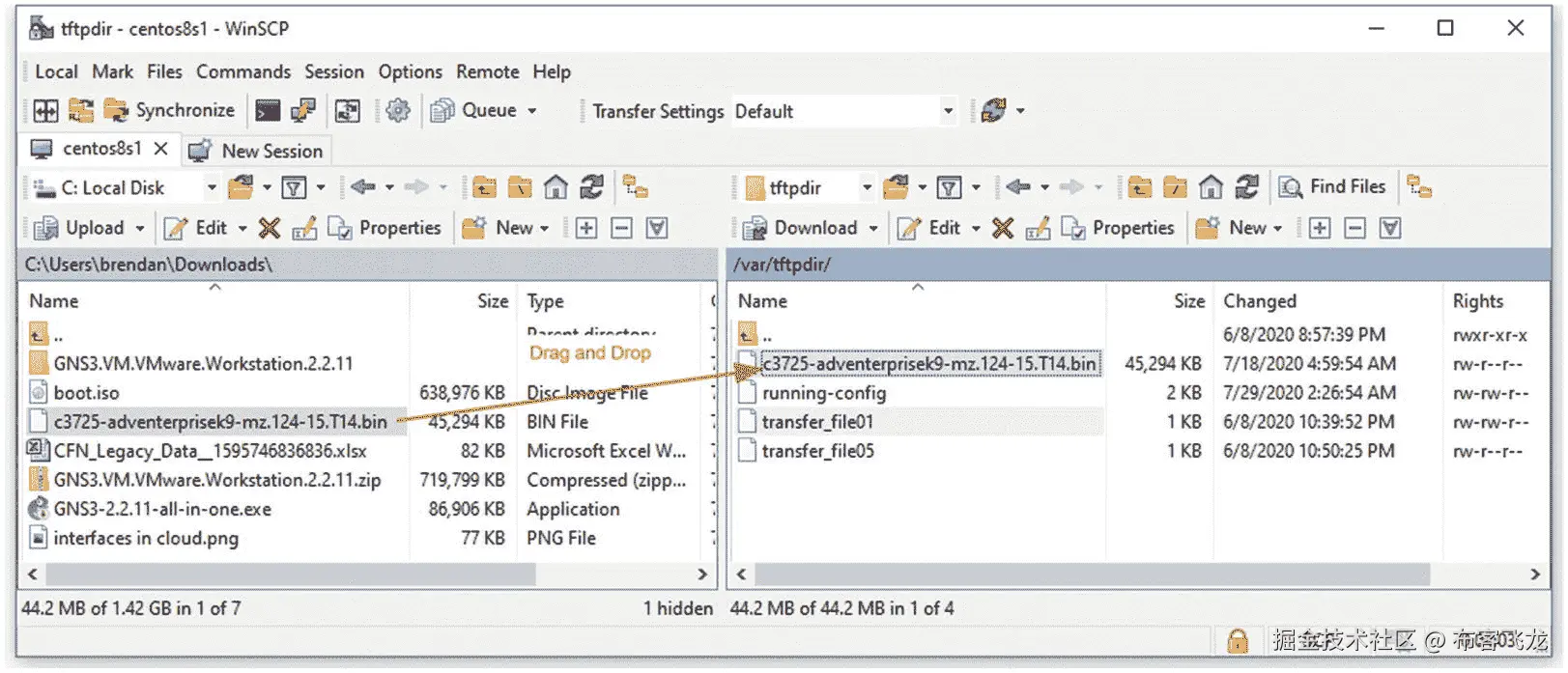The height and width of the screenshot is (673, 1568).
Task: Select boot.iso in local panel
Action: 86,393
